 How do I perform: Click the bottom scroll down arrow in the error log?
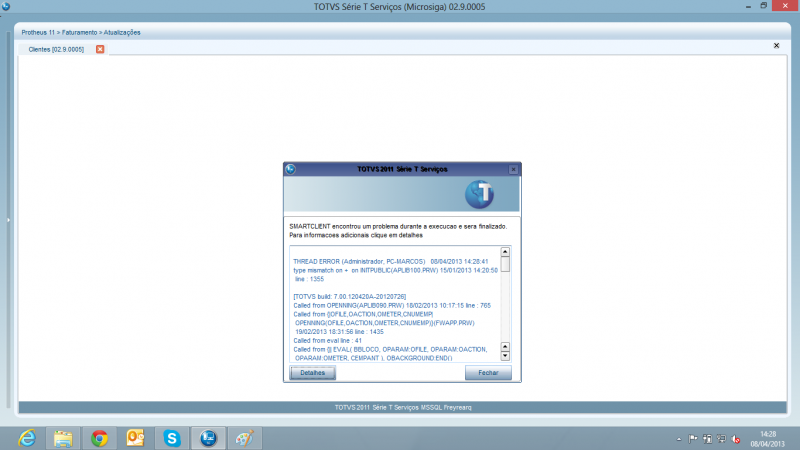point(505,356)
